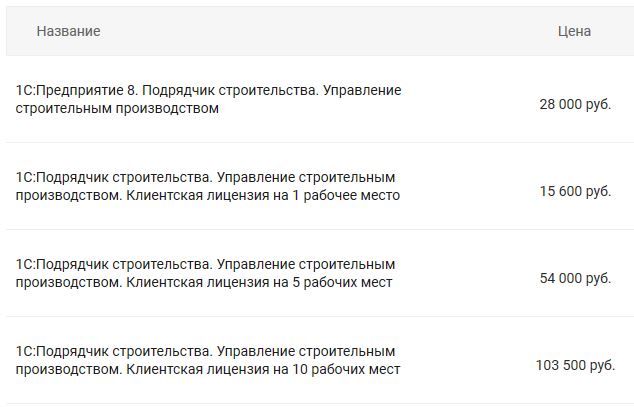
Task: Sort by the Цена column header
Action: pos(574,31)
